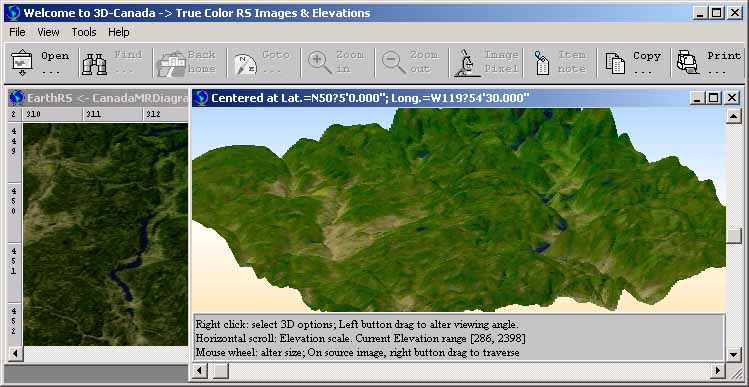Image resolution: width=749 pixels, height=387 pixels.
Task: Click the 3D view scroll down arrow
Action: point(733,355)
